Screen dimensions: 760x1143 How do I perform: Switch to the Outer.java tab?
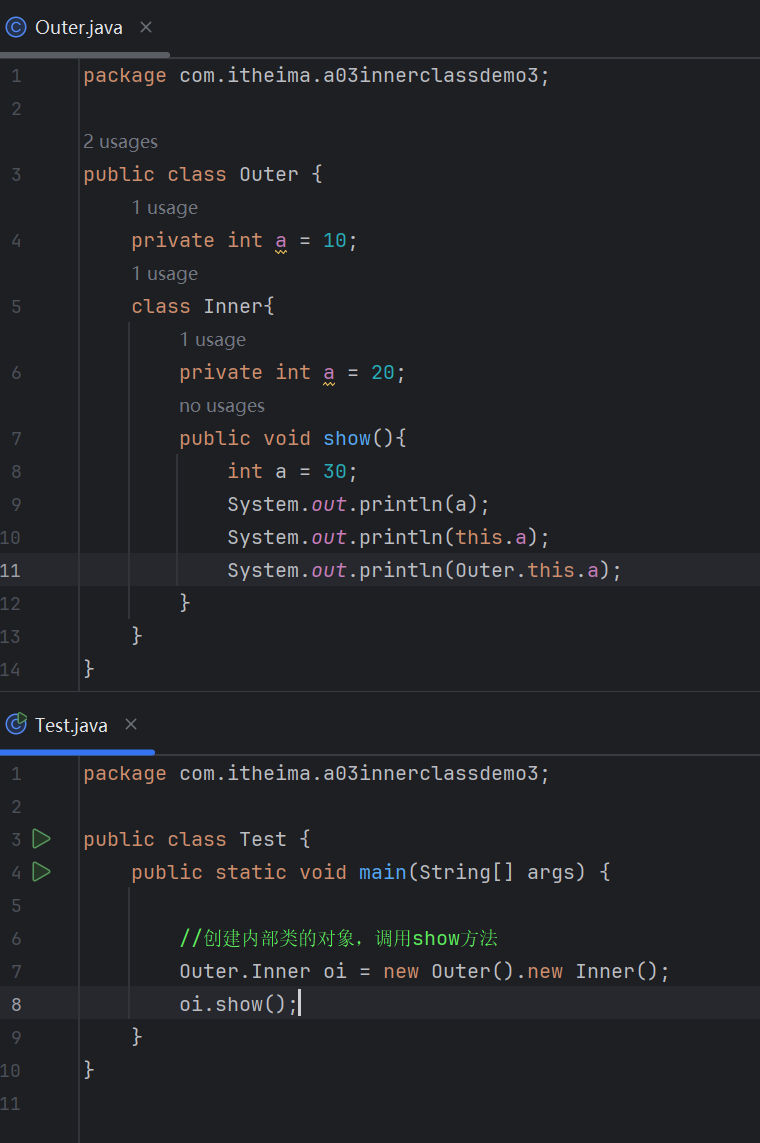point(78,28)
